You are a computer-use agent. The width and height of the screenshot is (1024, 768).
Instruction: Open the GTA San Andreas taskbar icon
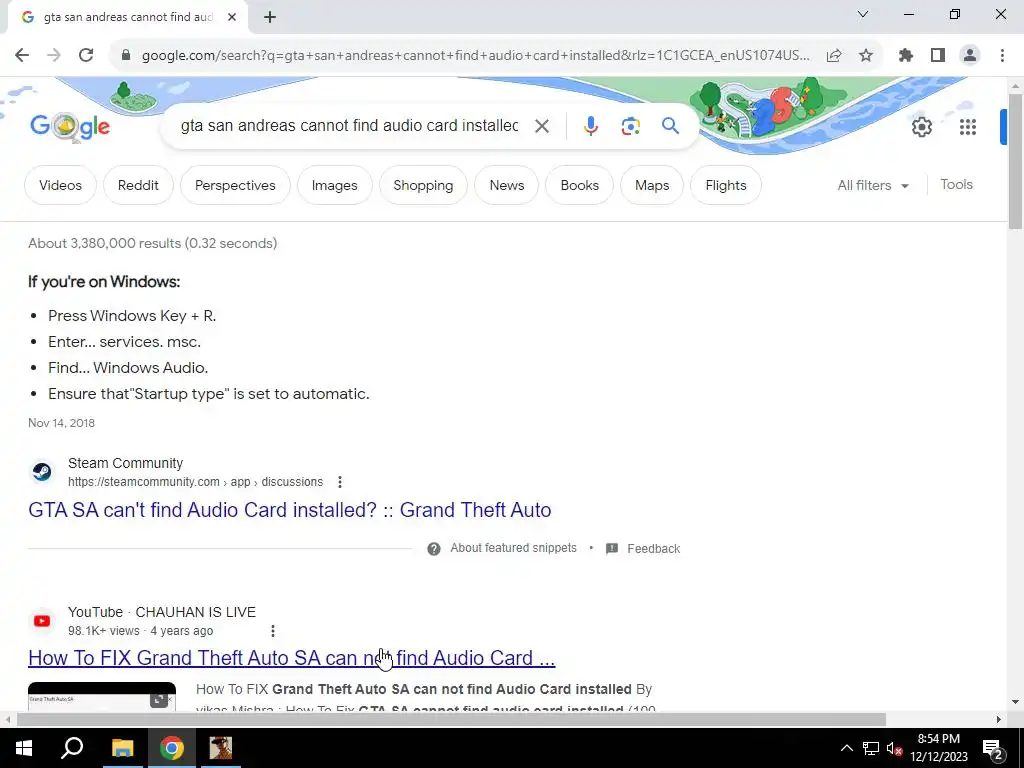point(220,748)
